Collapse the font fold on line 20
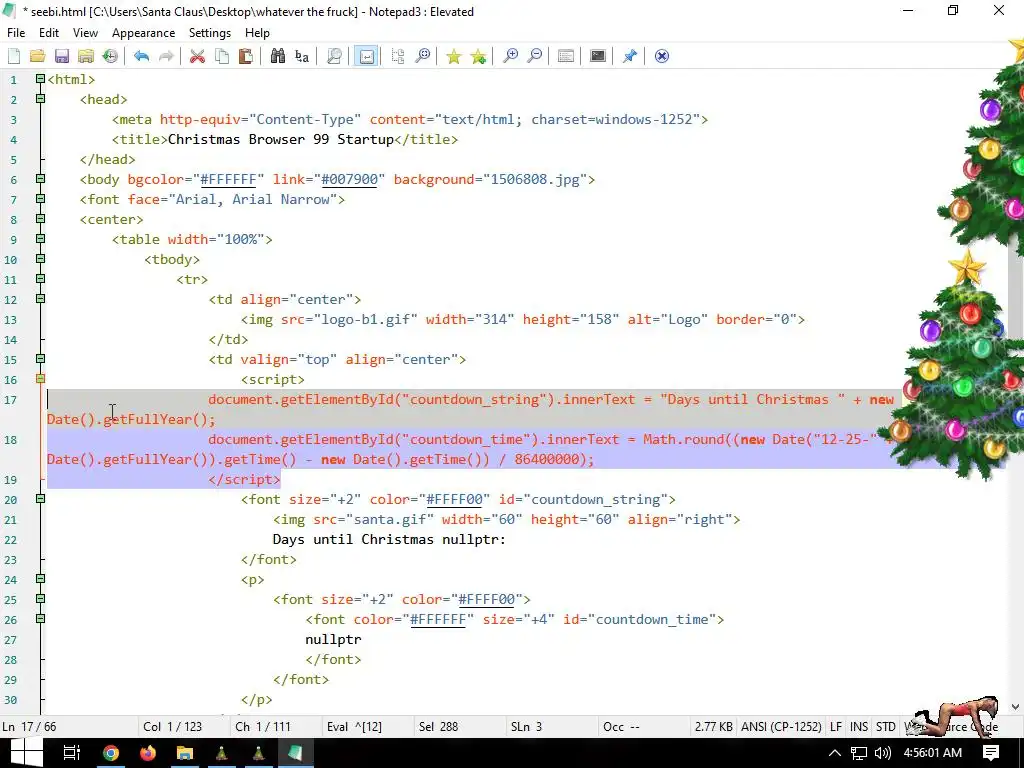The height and width of the screenshot is (768, 1024). tap(40, 499)
